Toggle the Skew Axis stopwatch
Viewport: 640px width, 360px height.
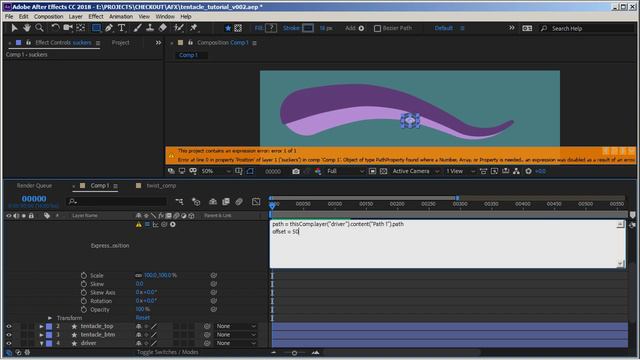click(84, 293)
